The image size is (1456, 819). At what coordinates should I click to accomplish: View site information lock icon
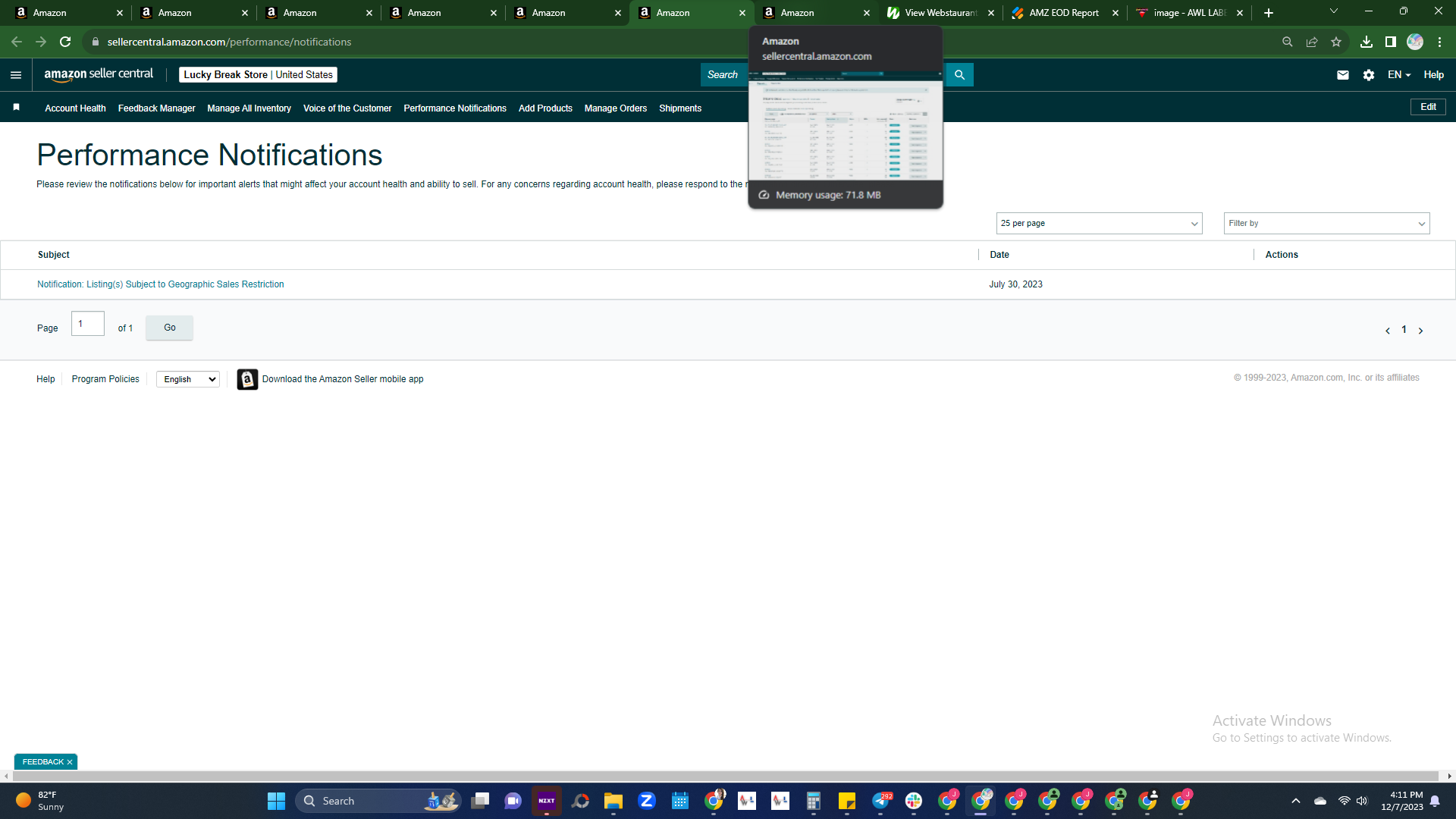point(96,42)
